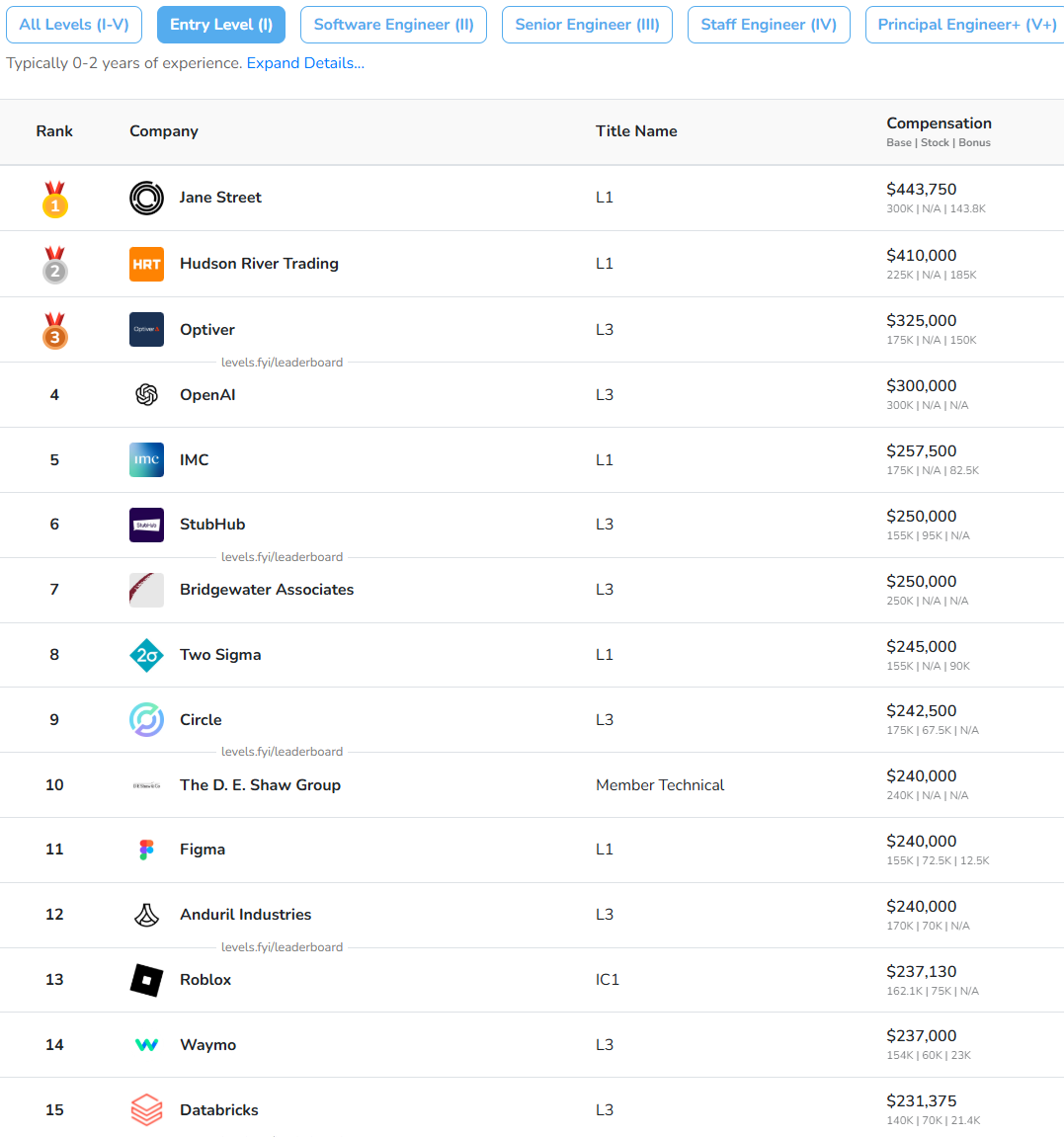Click the IMC company name
1064x1137 pixels.
[x=195, y=459]
